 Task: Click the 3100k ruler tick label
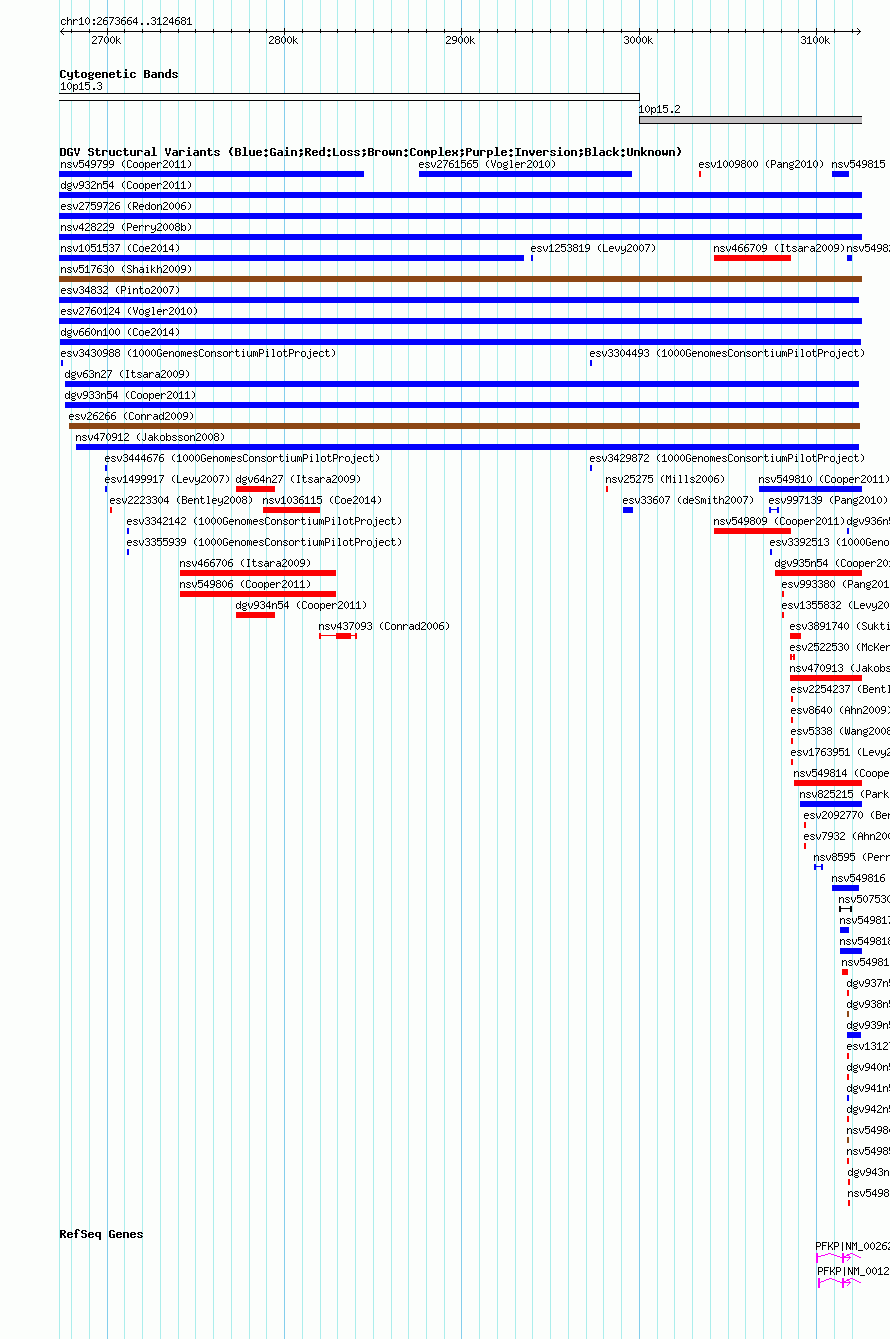[x=815, y=41]
